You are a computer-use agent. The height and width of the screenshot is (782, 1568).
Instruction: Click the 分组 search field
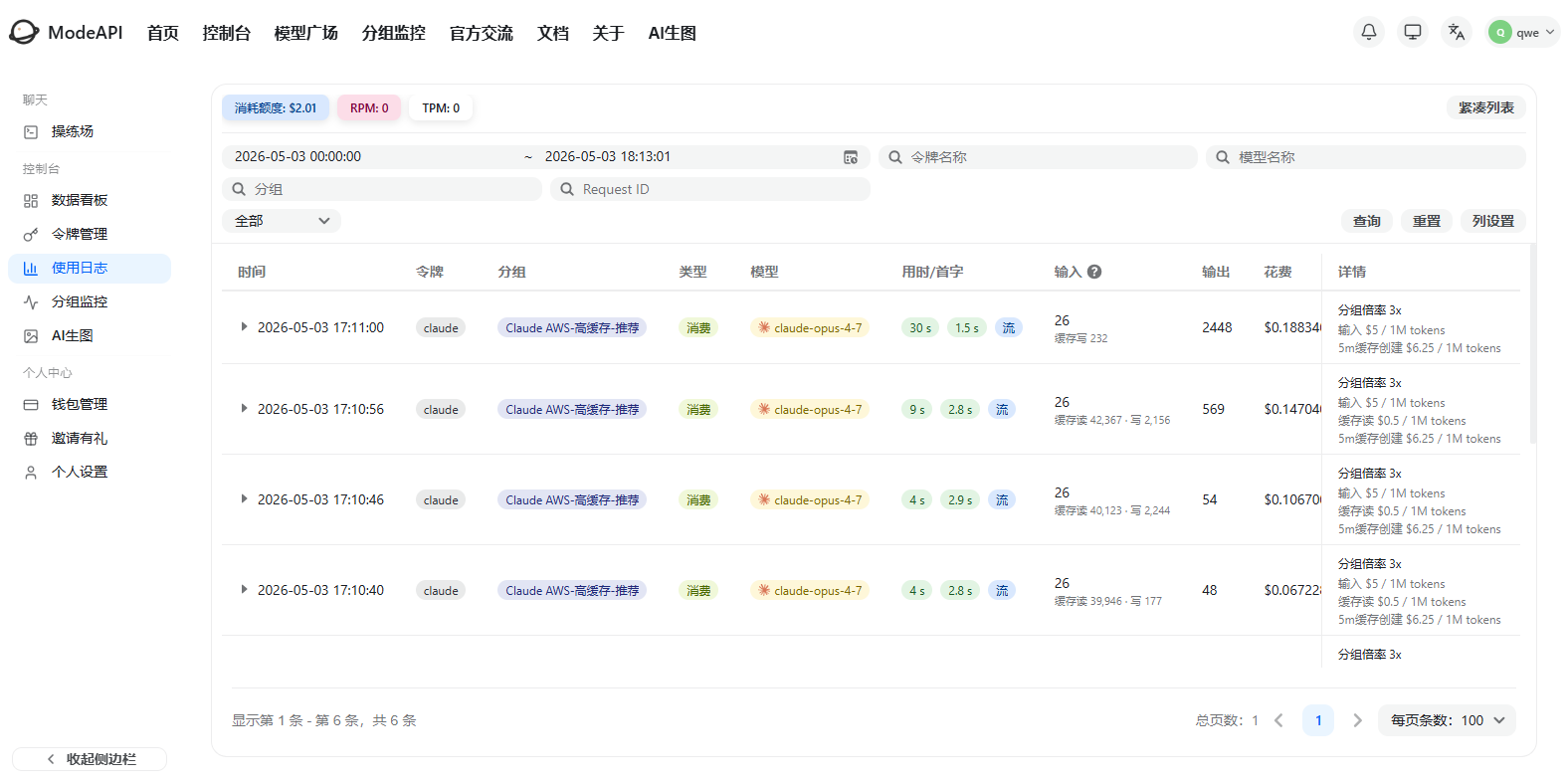(x=382, y=189)
